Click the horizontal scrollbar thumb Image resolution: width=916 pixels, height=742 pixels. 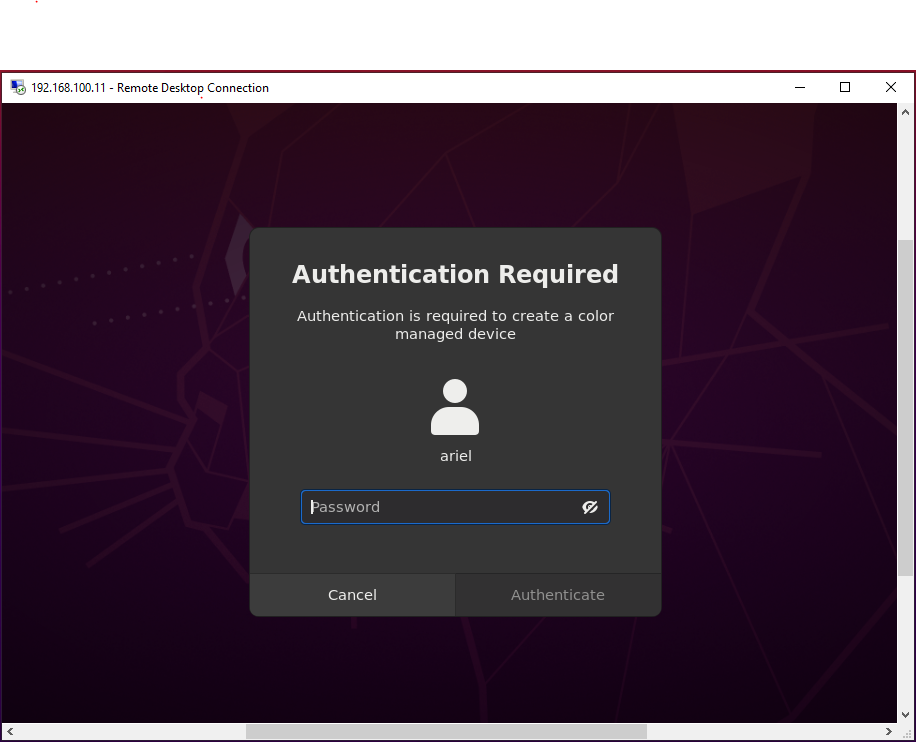[446, 731]
